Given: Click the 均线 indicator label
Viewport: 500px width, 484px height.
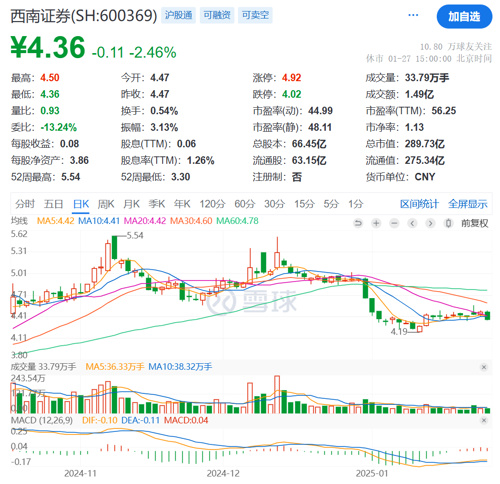Looking at the screenshot, I should click(19, 221).
